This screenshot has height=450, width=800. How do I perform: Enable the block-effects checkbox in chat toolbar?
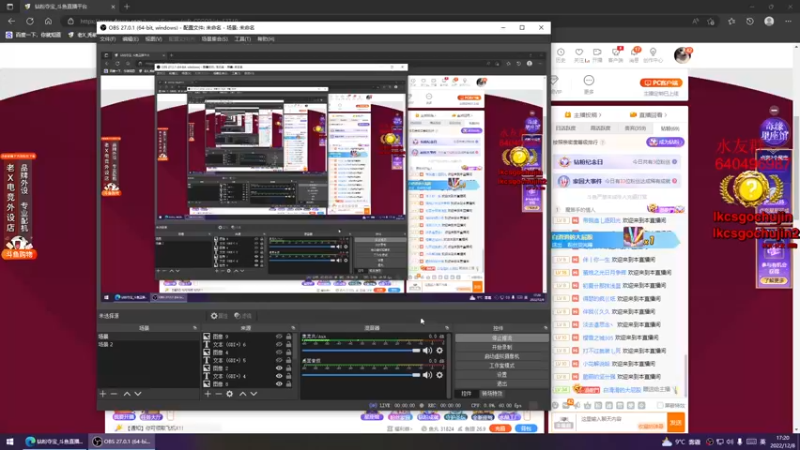[660, 406]
